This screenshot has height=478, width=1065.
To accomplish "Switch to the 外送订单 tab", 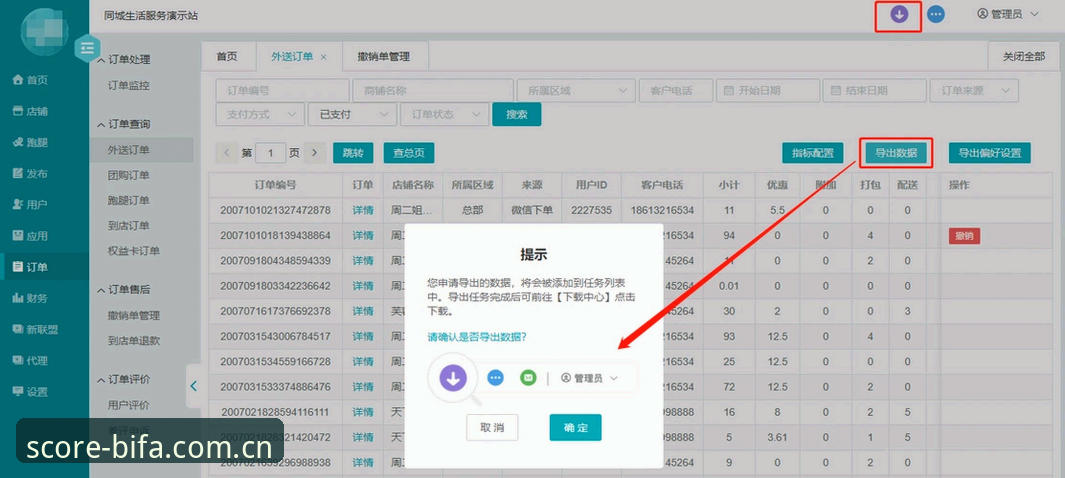I will click(292, 56).
